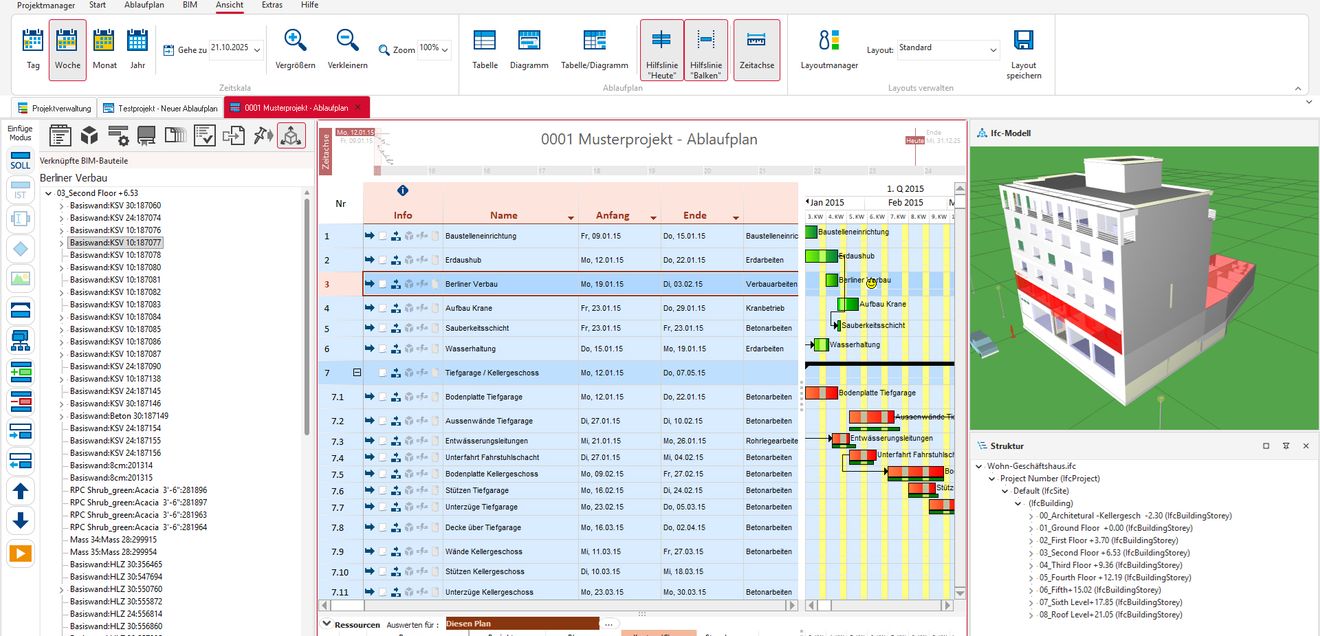1320x636 pixels.
Task: Toggle Hilfslinie Balken
Action: tap(706, 50)
